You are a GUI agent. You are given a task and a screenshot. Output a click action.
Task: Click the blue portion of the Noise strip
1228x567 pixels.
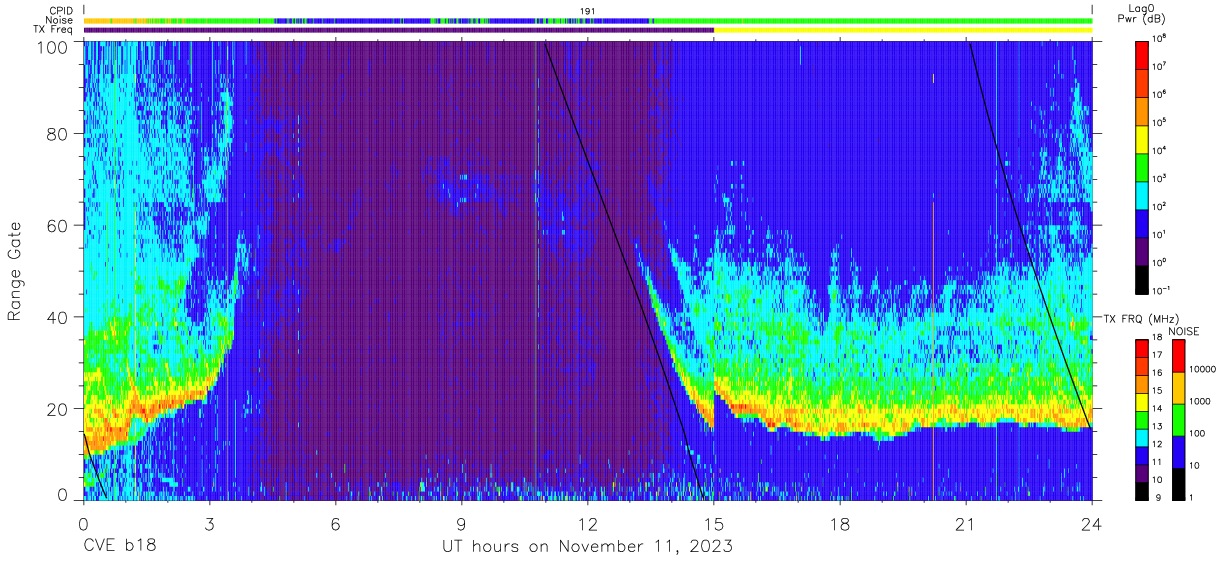pos(460,20)
